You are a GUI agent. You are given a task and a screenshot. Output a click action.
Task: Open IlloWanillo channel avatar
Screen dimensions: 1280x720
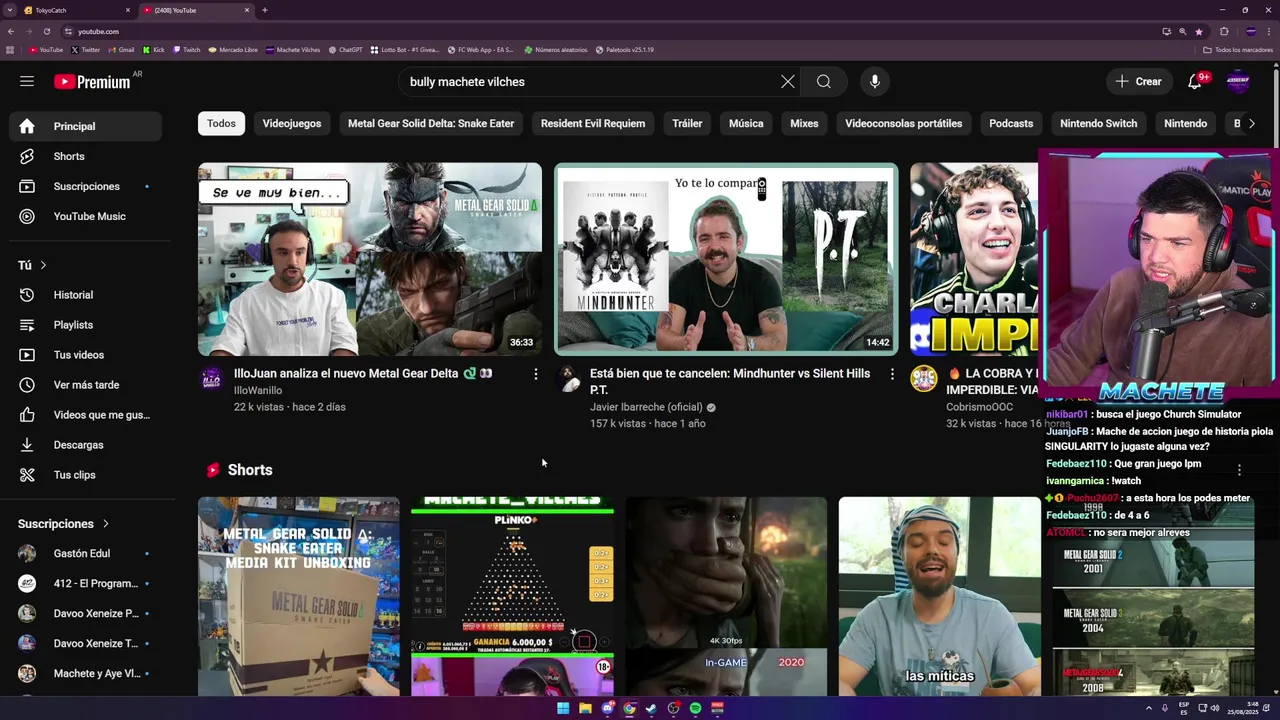(211, 378)
